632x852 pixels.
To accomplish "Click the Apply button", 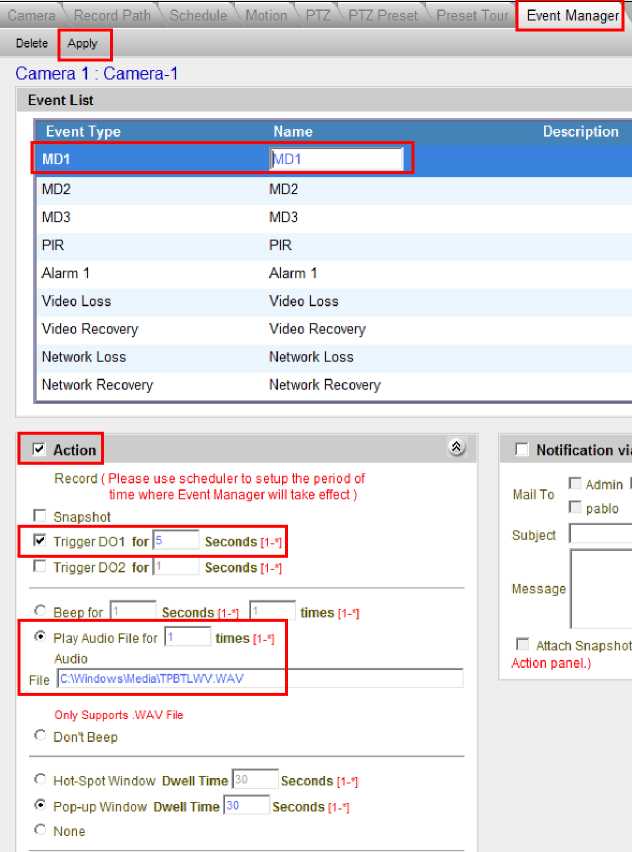I will coord(83,44).
